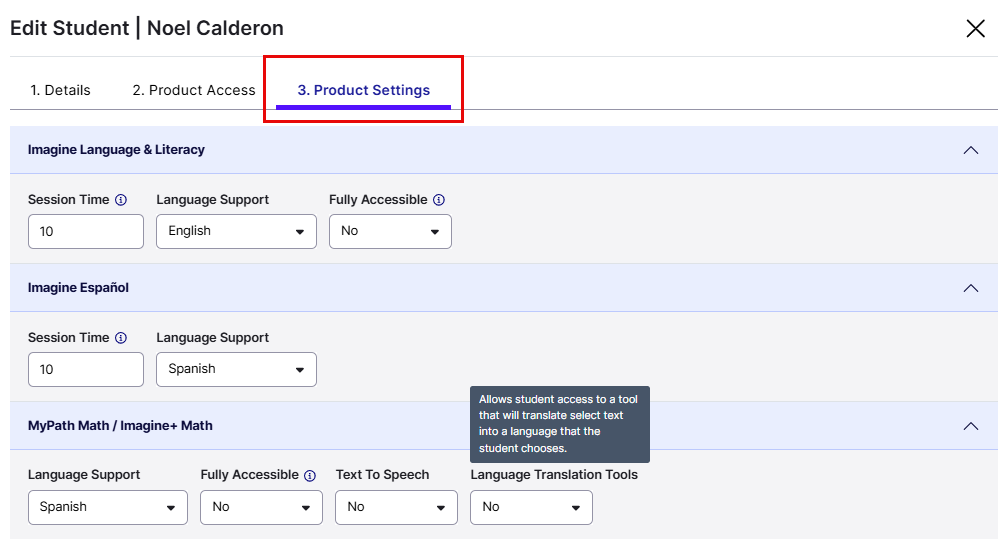
Task: Click Session Time field in Language & Literacy
Action: click(86, 231)
